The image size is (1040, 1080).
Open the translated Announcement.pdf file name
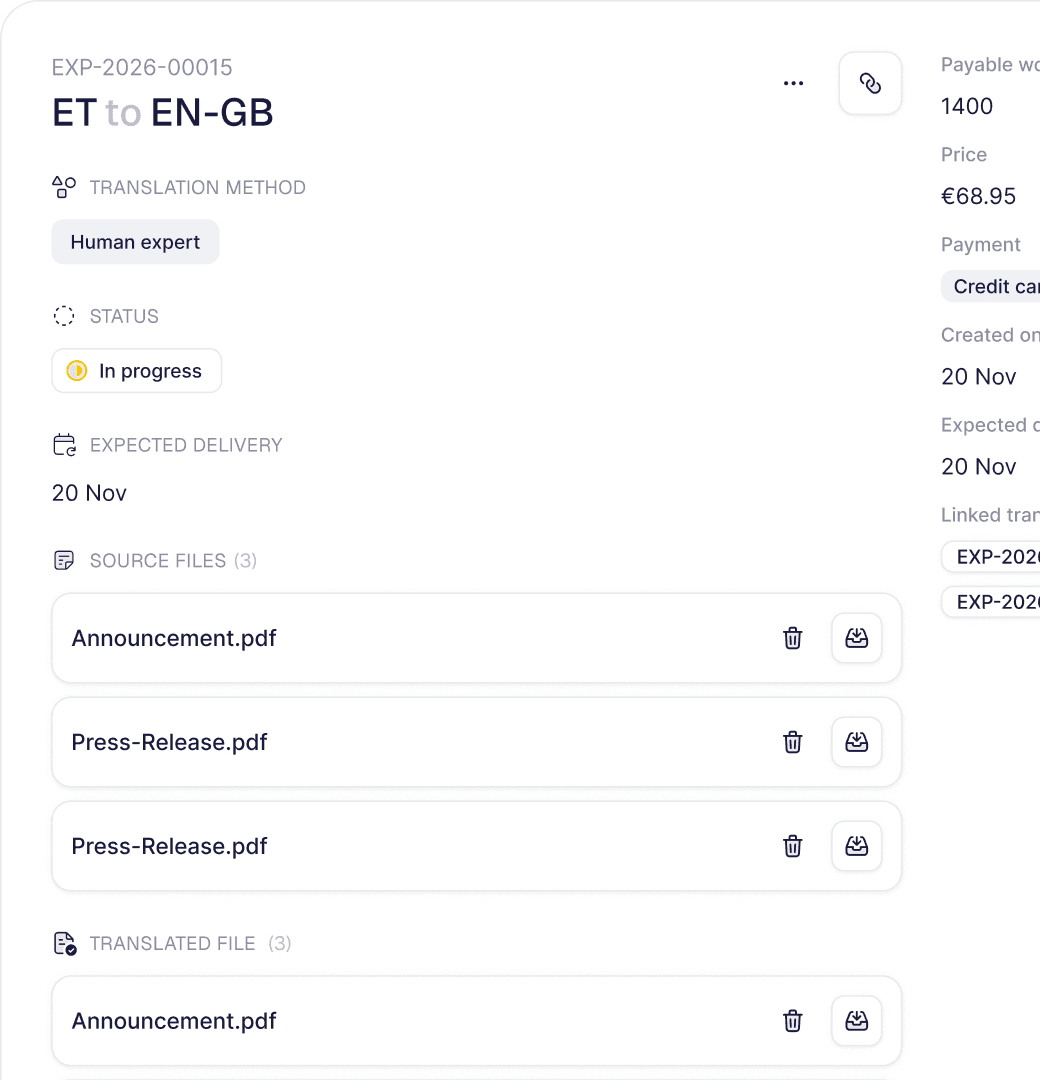coord(174,1021)
